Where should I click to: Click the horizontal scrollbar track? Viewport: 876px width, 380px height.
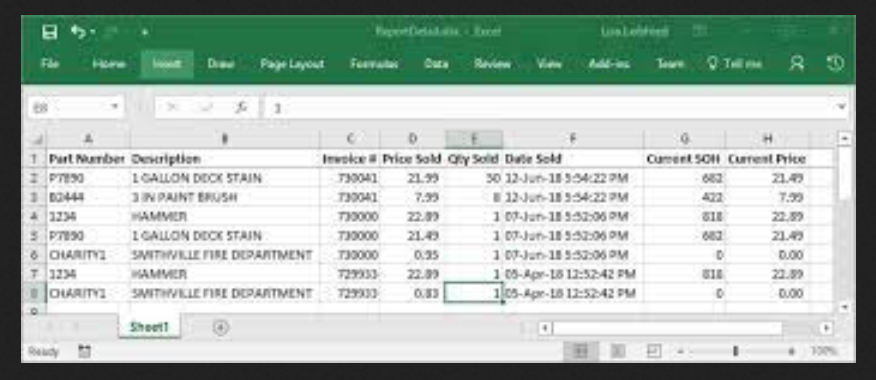[800, 328]
